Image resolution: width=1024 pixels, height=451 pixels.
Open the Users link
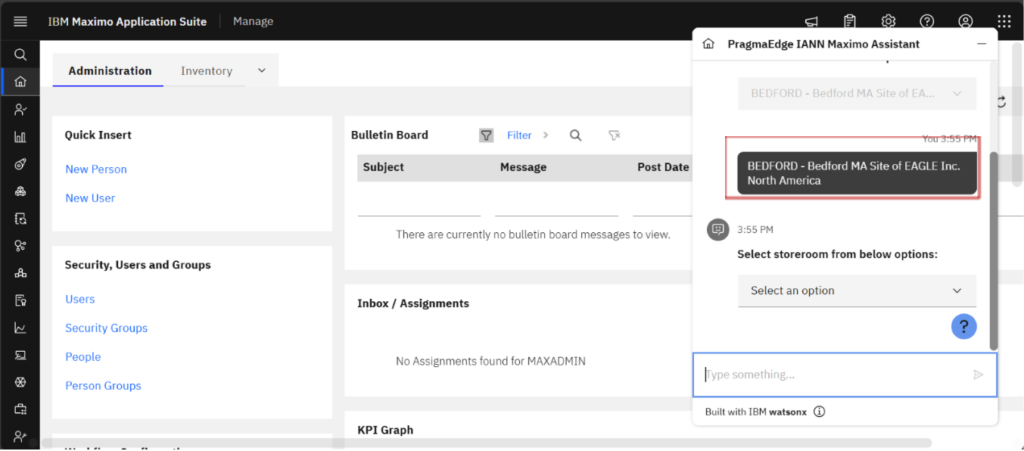point(80,299)
